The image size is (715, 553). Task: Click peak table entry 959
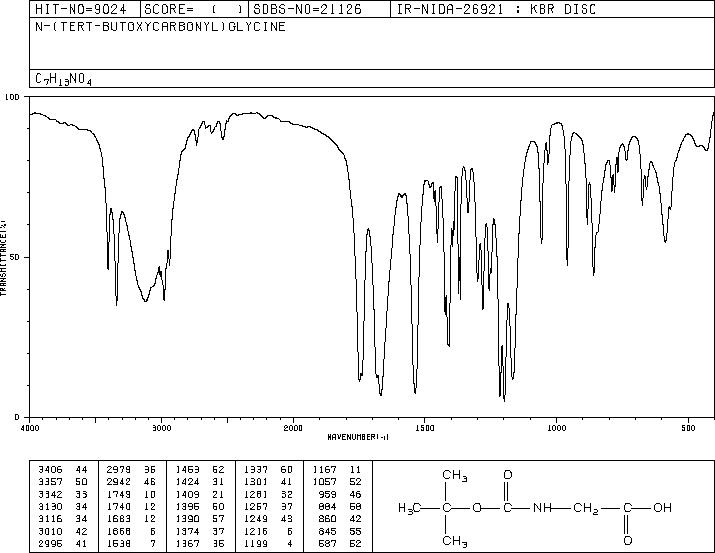tap(327, 494)
